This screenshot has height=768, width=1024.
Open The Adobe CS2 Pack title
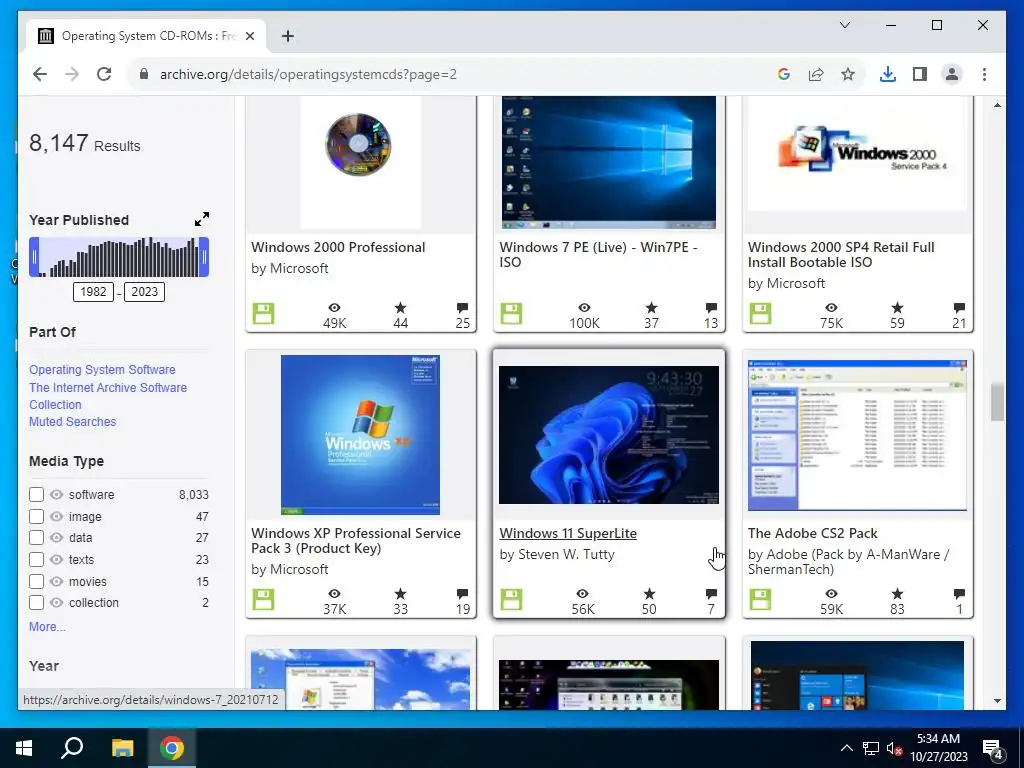(812, 533)
